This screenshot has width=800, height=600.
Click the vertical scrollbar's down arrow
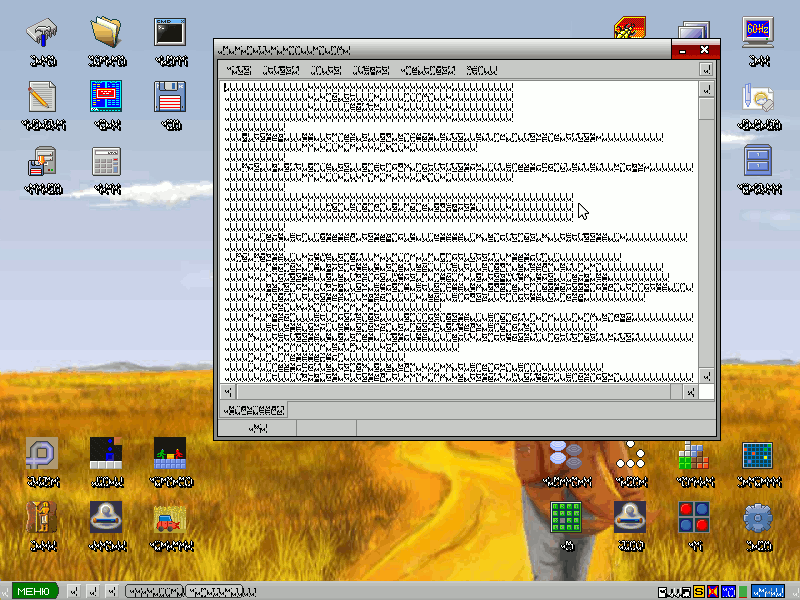tap(706, 378)
